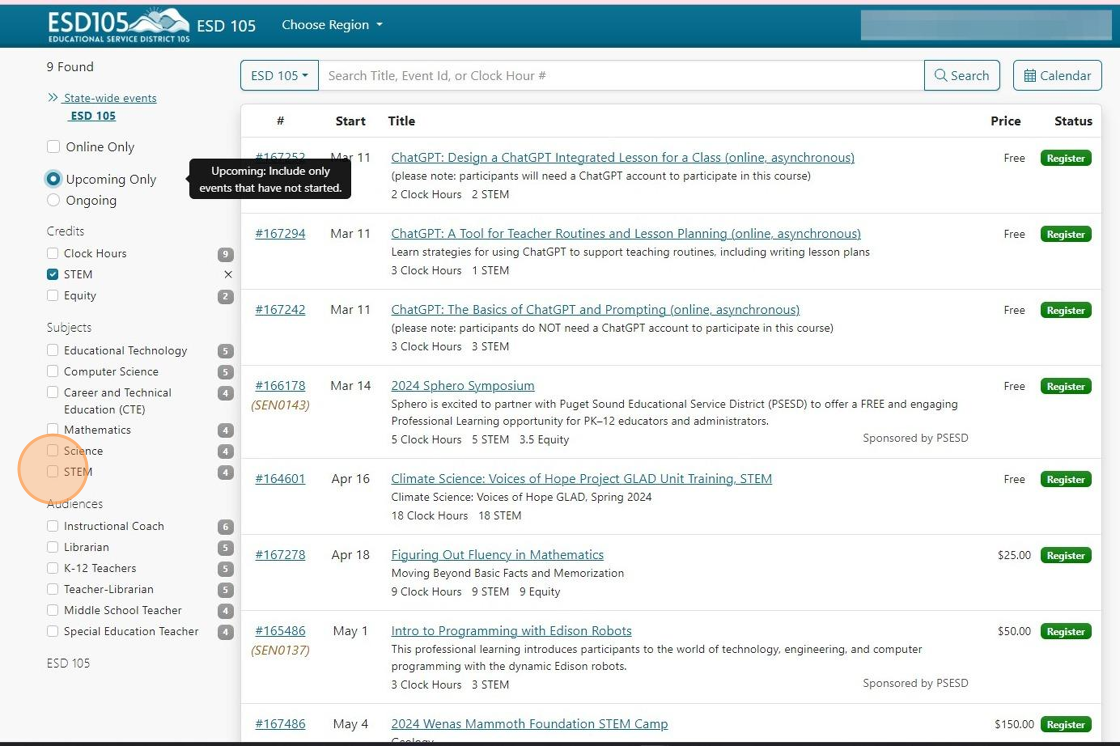This screenshot has width=1120, height=746.
Task: Register for ChatGPT Teacher Routines course
Action: click(x=1066, y=234)
